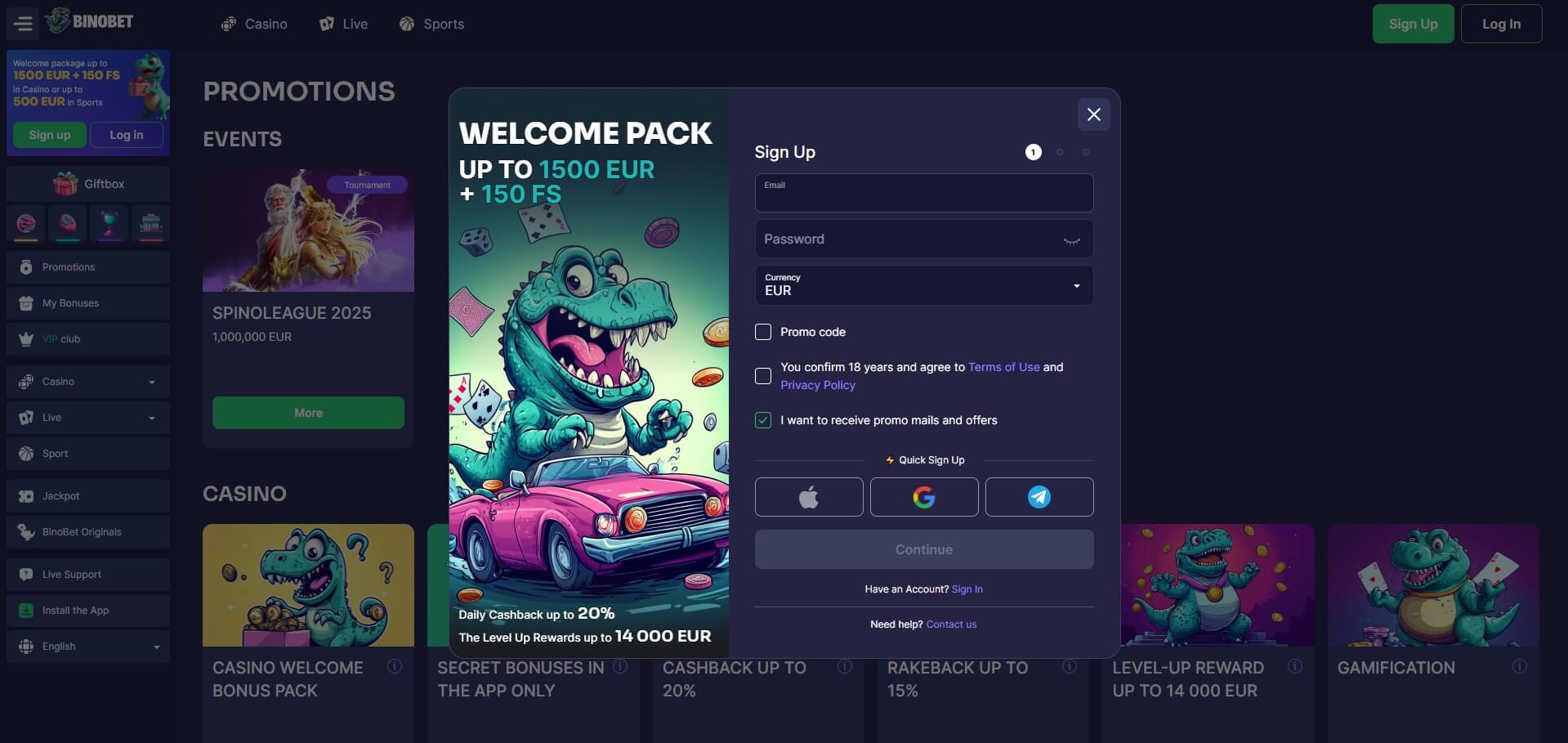Viewport: 1568px width, 743px height.
Task: Click the Continue button
Action: click(x=924, y=549)
